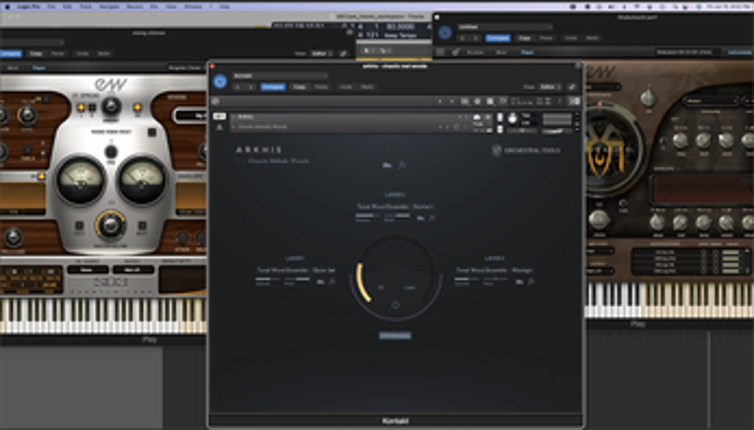This screenshot has width=754, height=430.
Task: Click the master volume knob in left EW window
Action: coord(111,225)
